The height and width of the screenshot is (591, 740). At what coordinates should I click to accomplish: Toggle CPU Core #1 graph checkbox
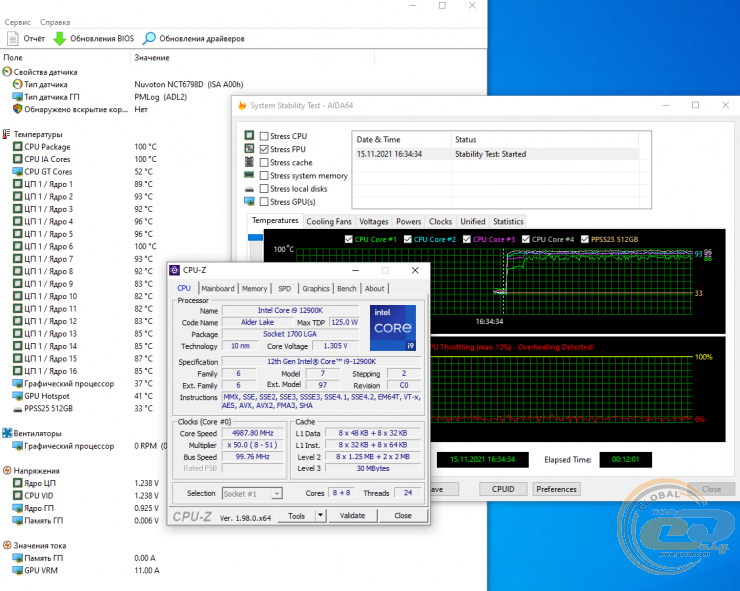tap(349, 239)
